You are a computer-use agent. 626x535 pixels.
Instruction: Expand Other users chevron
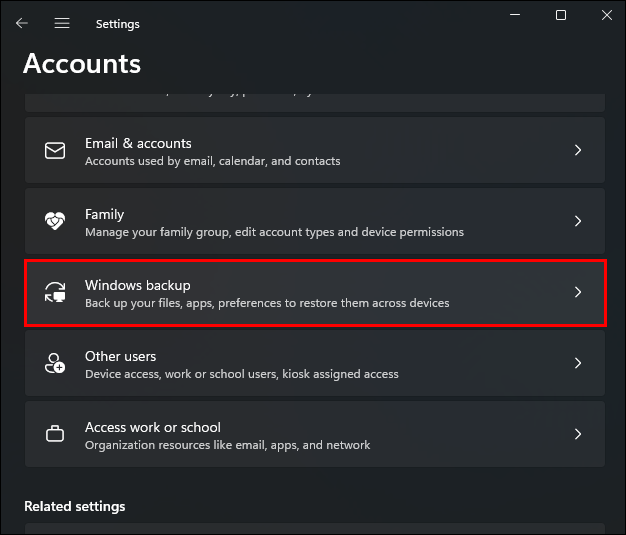578,364
